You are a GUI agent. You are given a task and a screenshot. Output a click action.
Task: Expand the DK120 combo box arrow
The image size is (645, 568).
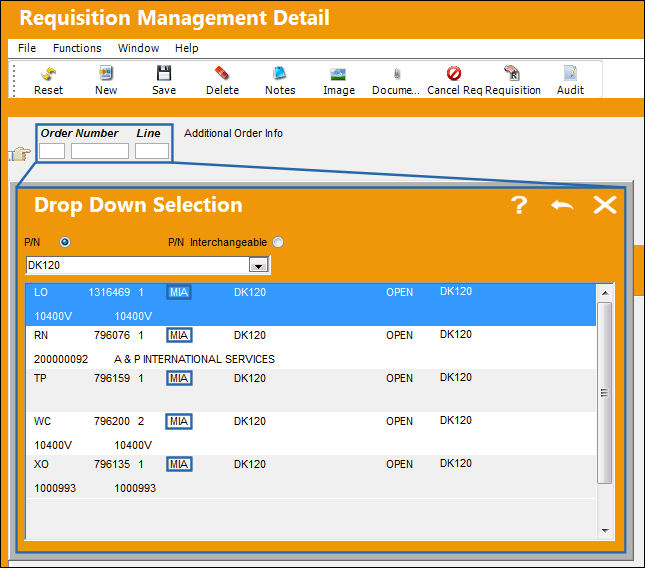[258, 265]
